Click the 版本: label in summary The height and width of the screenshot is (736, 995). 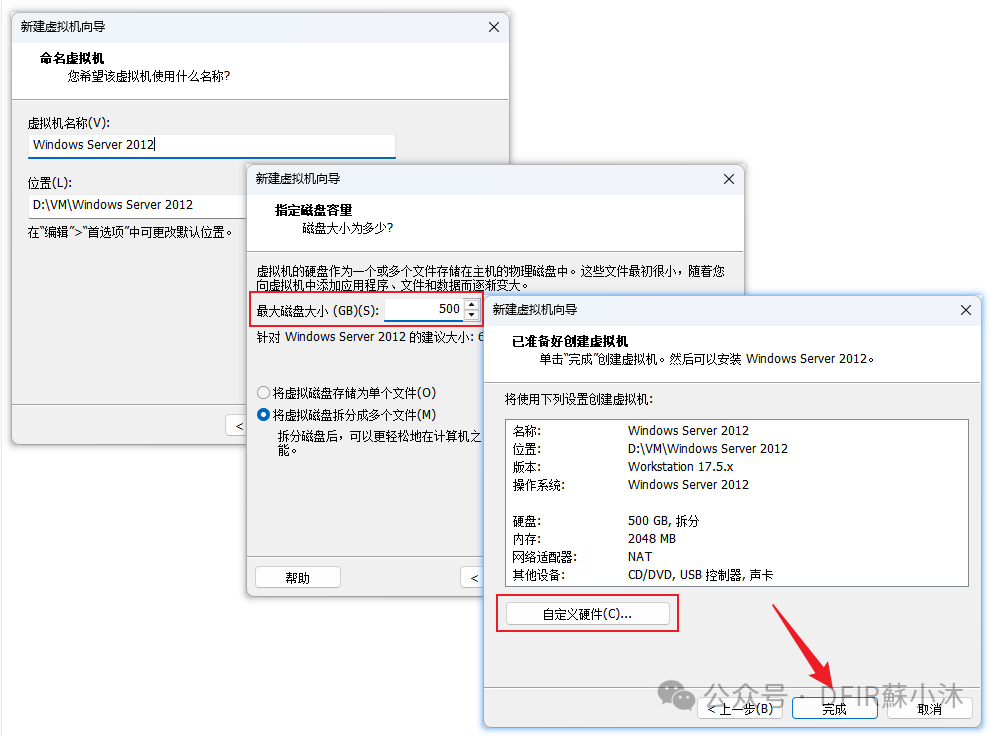point(527,467)
